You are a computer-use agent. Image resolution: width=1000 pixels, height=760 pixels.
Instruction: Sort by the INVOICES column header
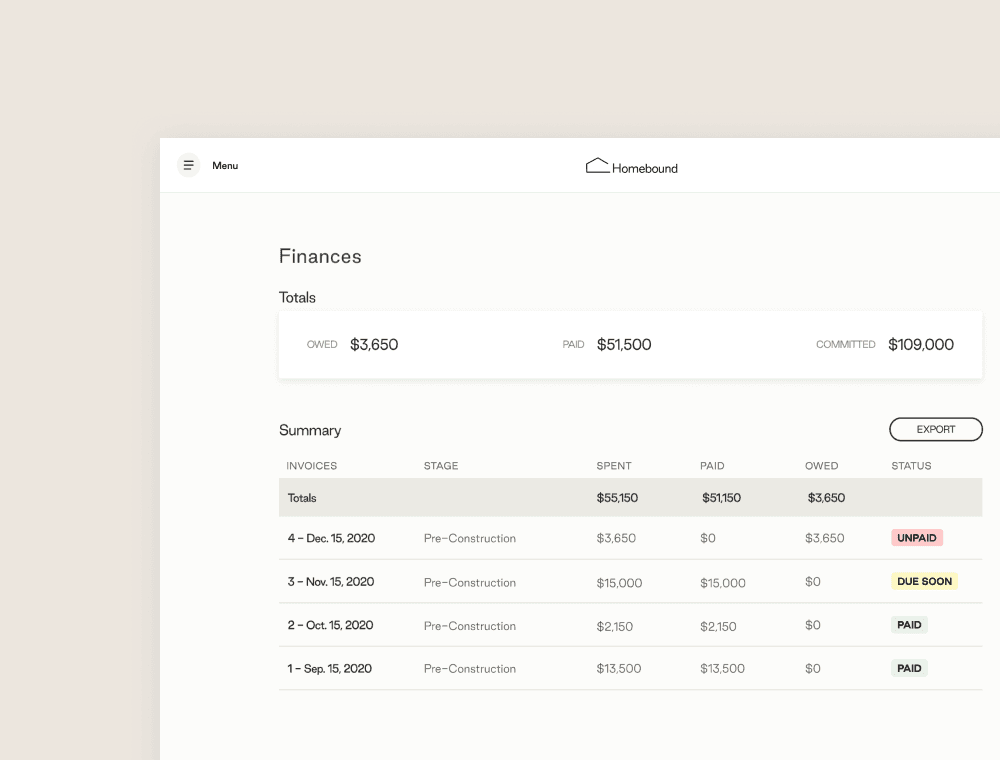[x=311, y=466]
